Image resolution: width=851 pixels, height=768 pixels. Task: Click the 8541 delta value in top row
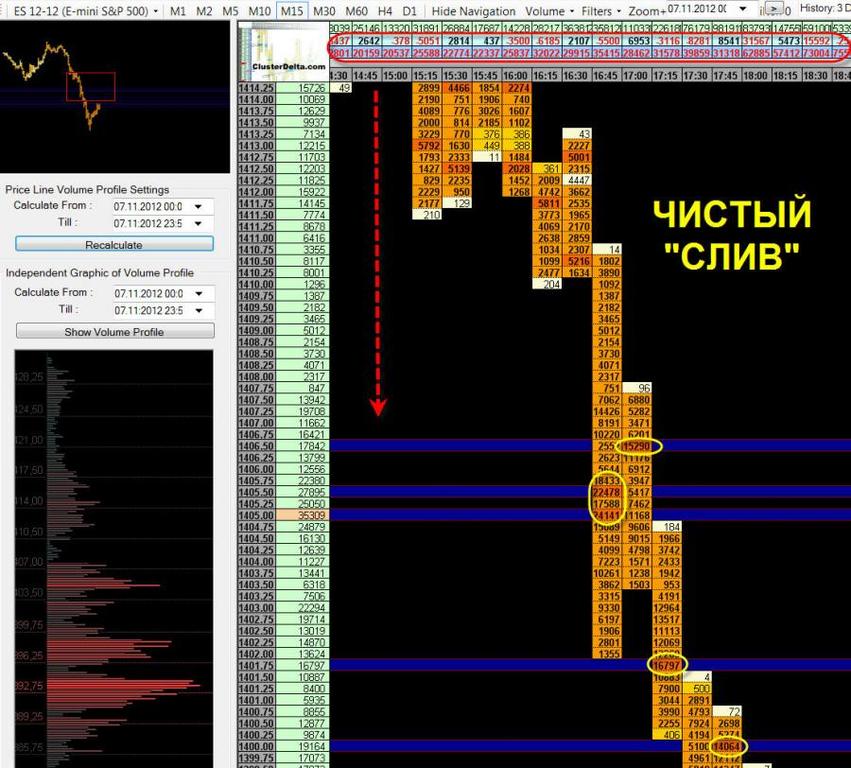tap(726, 41)
